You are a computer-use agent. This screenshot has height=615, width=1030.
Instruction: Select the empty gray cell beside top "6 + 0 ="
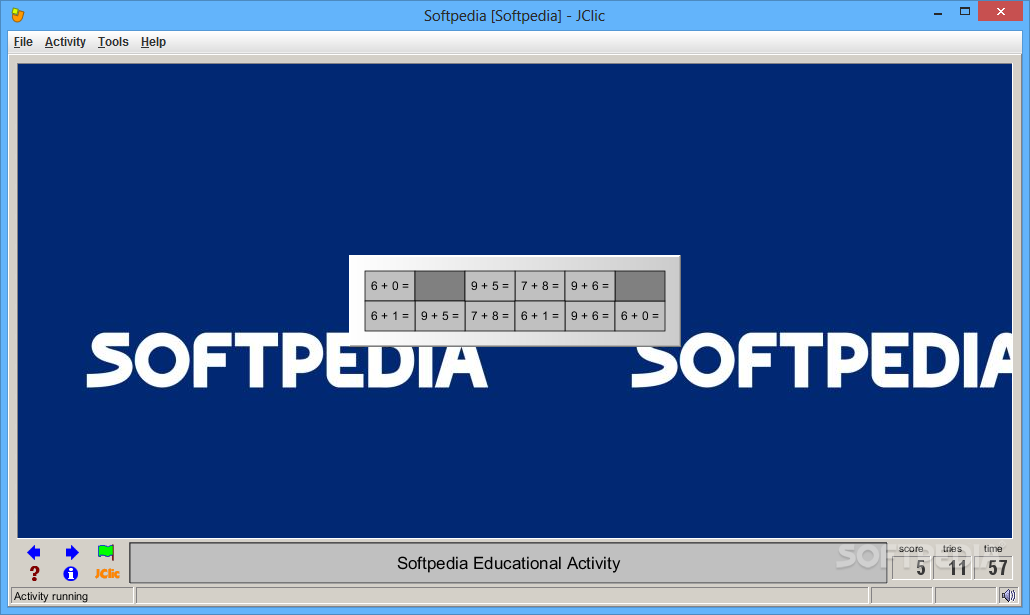pos(440,286)
